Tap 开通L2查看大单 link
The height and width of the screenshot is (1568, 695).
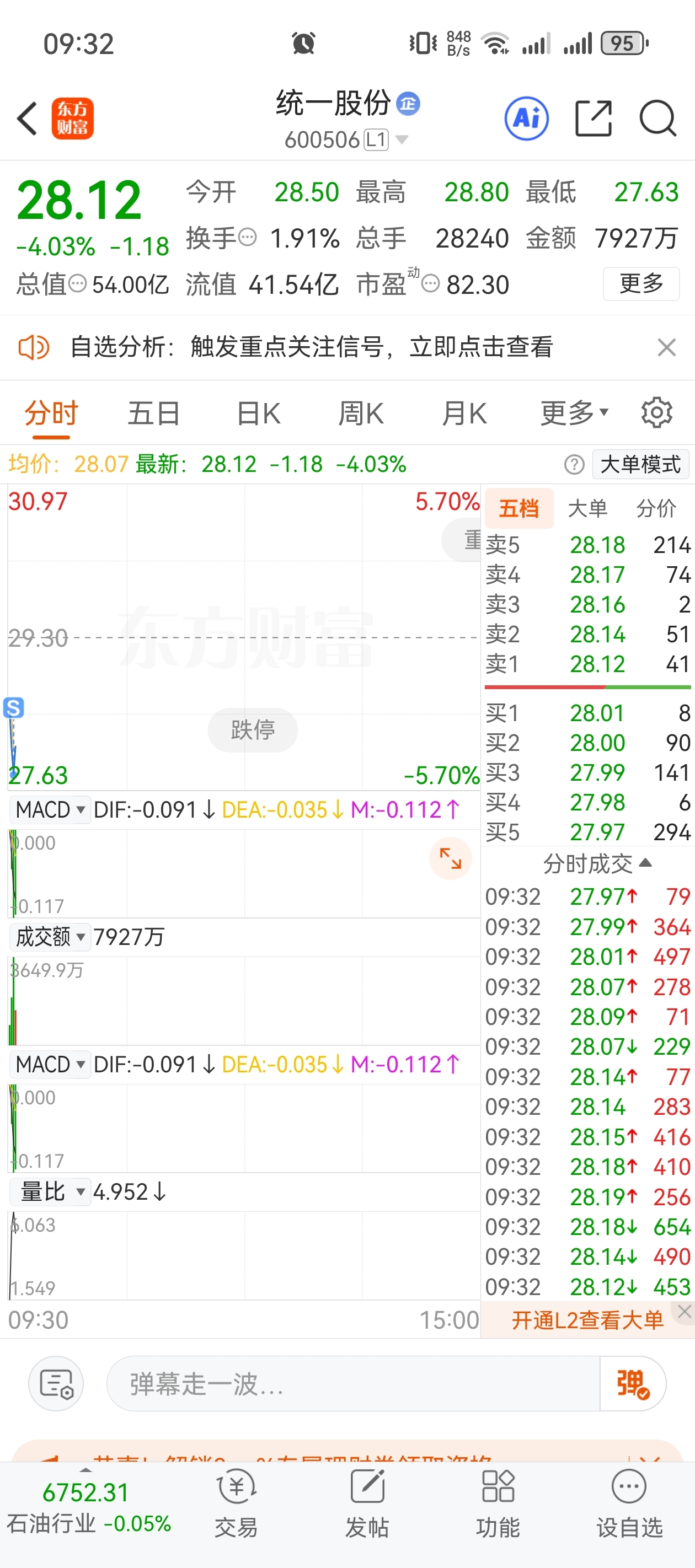(x=587, y=1320)
